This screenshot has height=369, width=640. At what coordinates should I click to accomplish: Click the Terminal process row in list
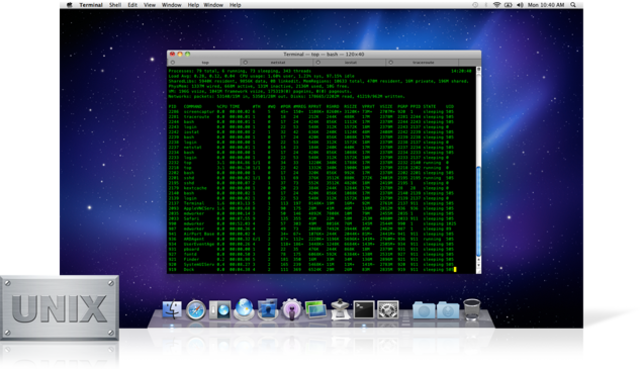[x=311, y=203]
